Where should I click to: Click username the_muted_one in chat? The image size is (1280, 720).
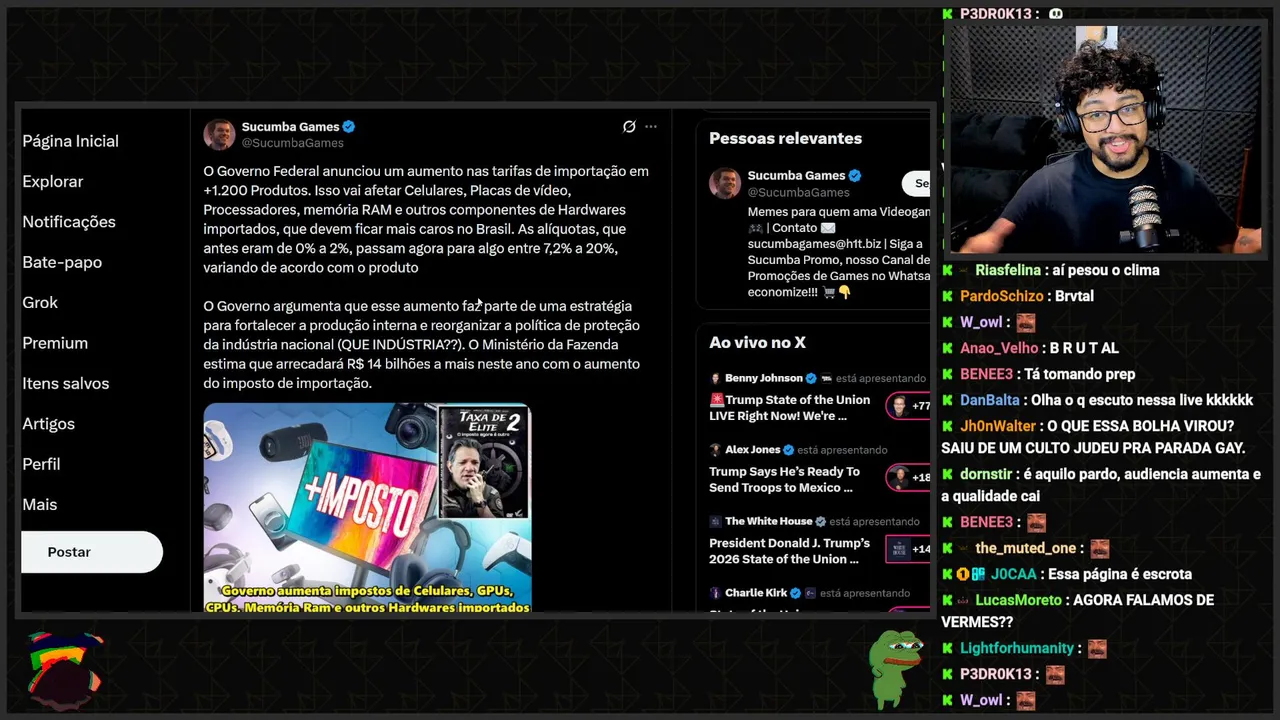tap(1026, 548)
